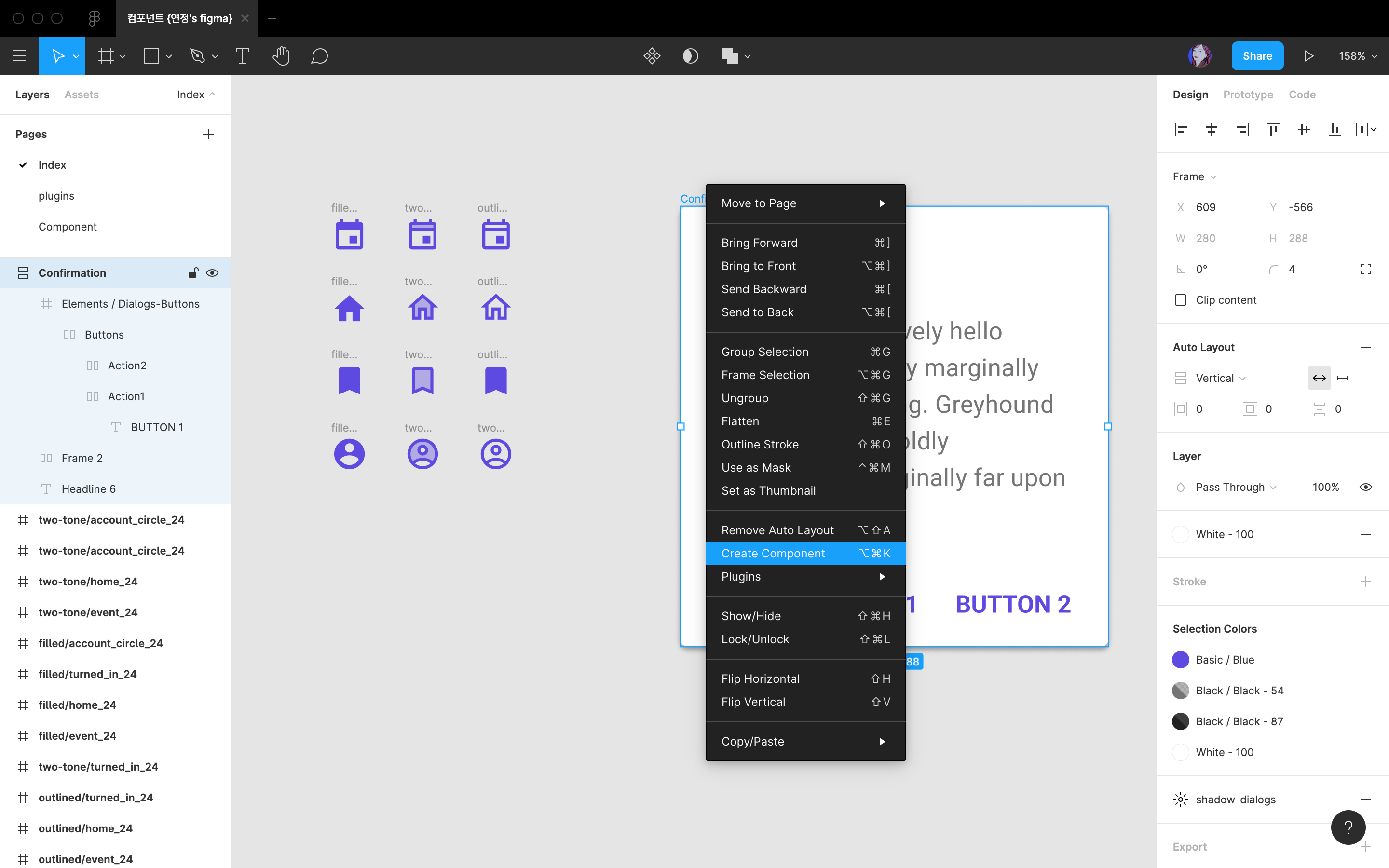Select the Text tool

[242, 55]
